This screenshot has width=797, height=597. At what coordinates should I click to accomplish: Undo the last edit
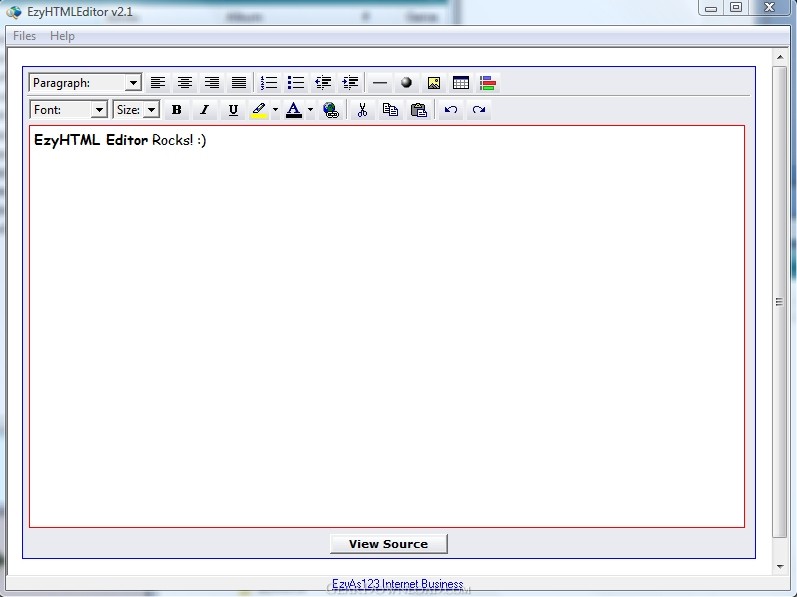[451, 110]
